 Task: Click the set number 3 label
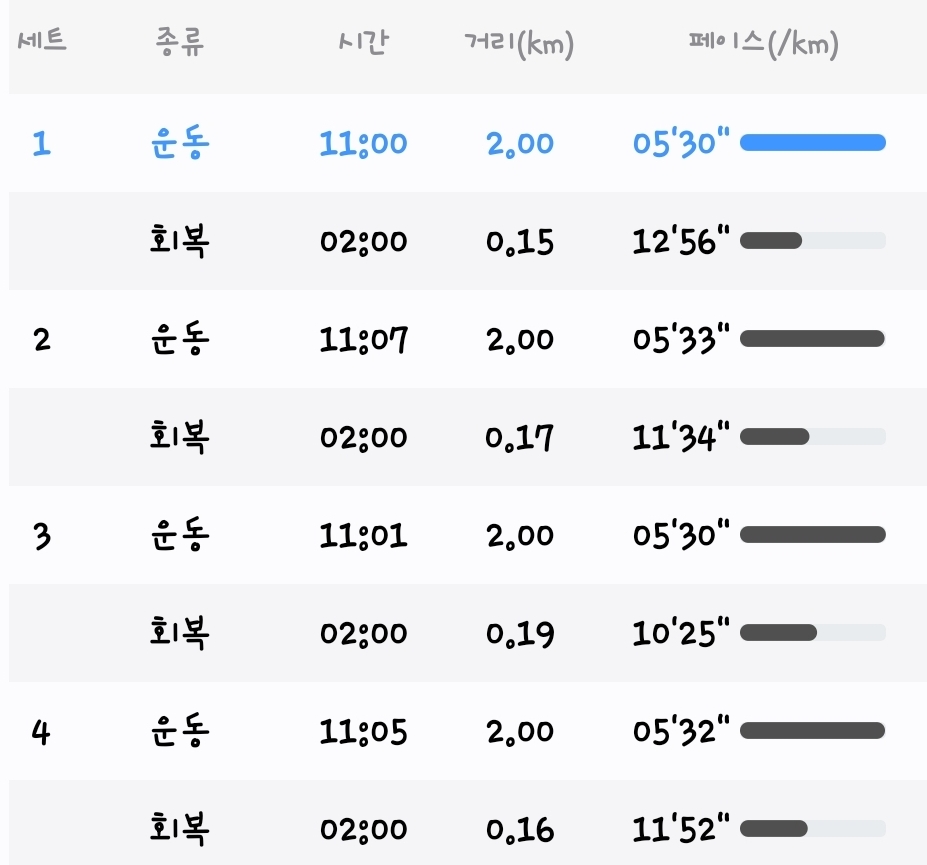(42, 536)
